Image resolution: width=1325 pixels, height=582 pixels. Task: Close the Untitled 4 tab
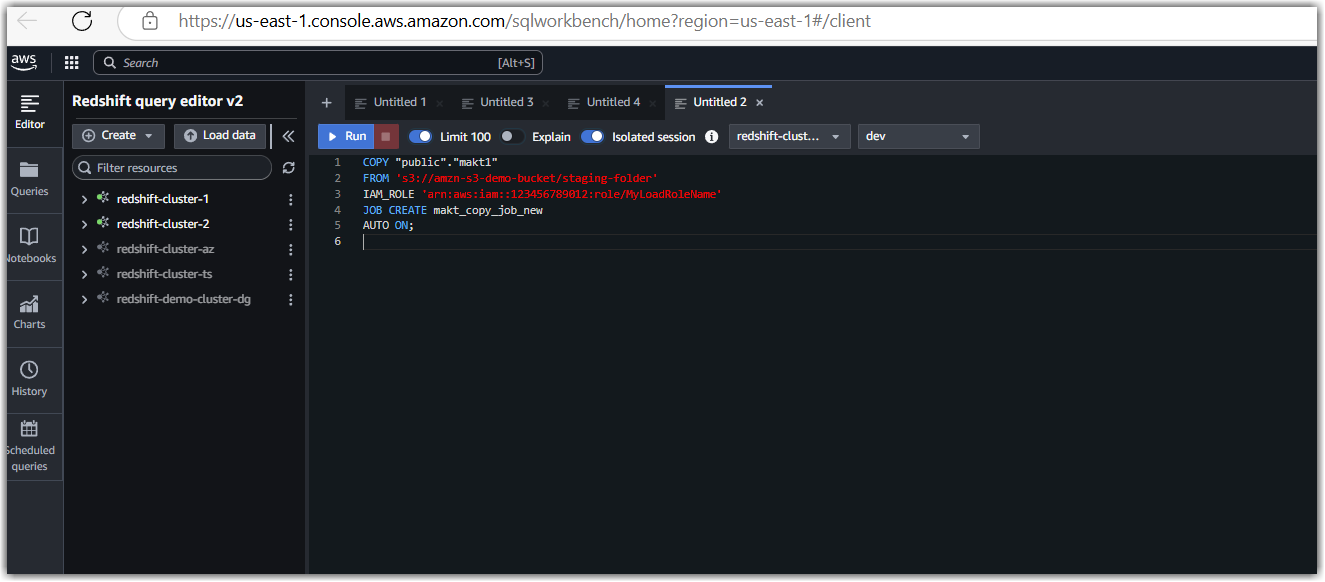pyautogui.click(x=654, y=103)
